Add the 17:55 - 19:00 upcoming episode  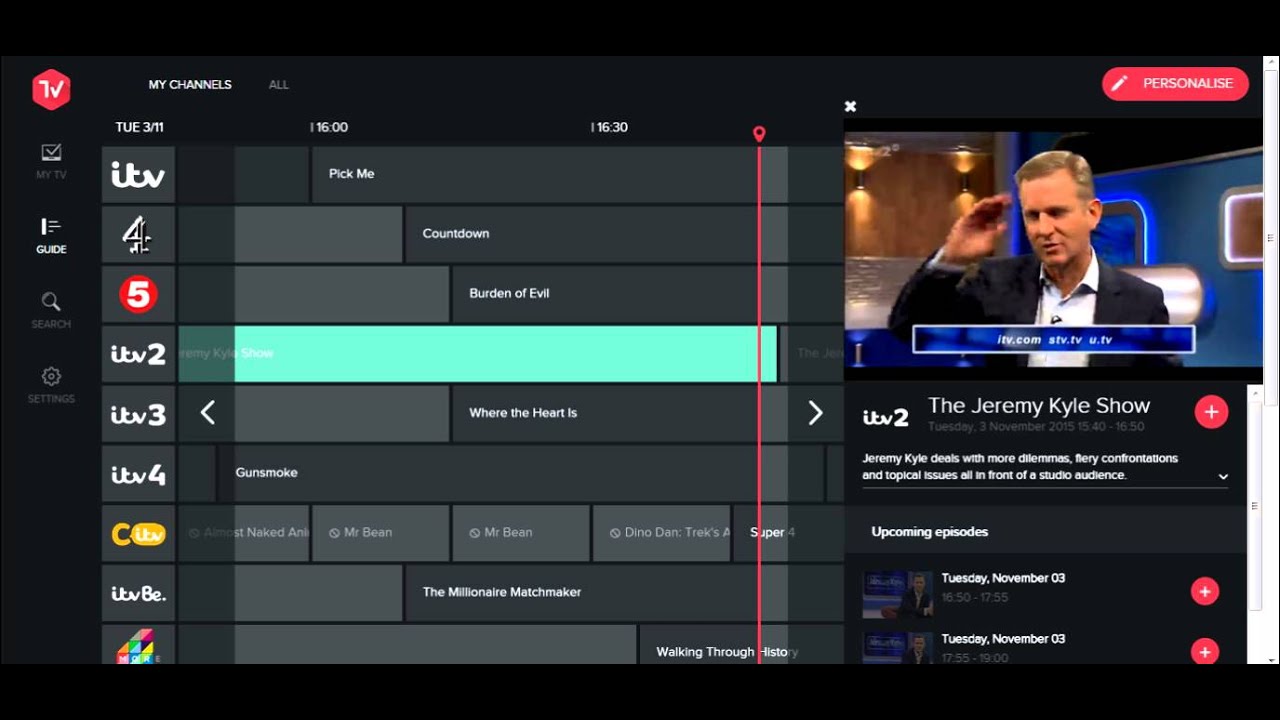point(1205,652)
